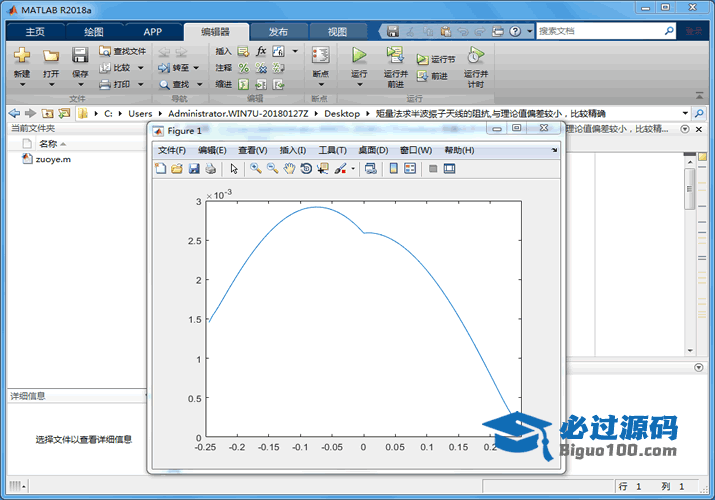The width and height of the screenshot is (715, 500).
Task: Toggle the Brush data tool
Action: (x=340, y=169)
